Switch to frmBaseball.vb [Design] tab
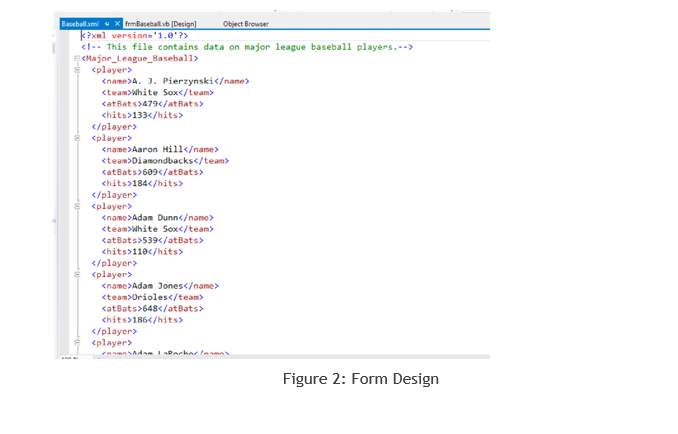This screenshot has height=434, width=678. [161, 24]
